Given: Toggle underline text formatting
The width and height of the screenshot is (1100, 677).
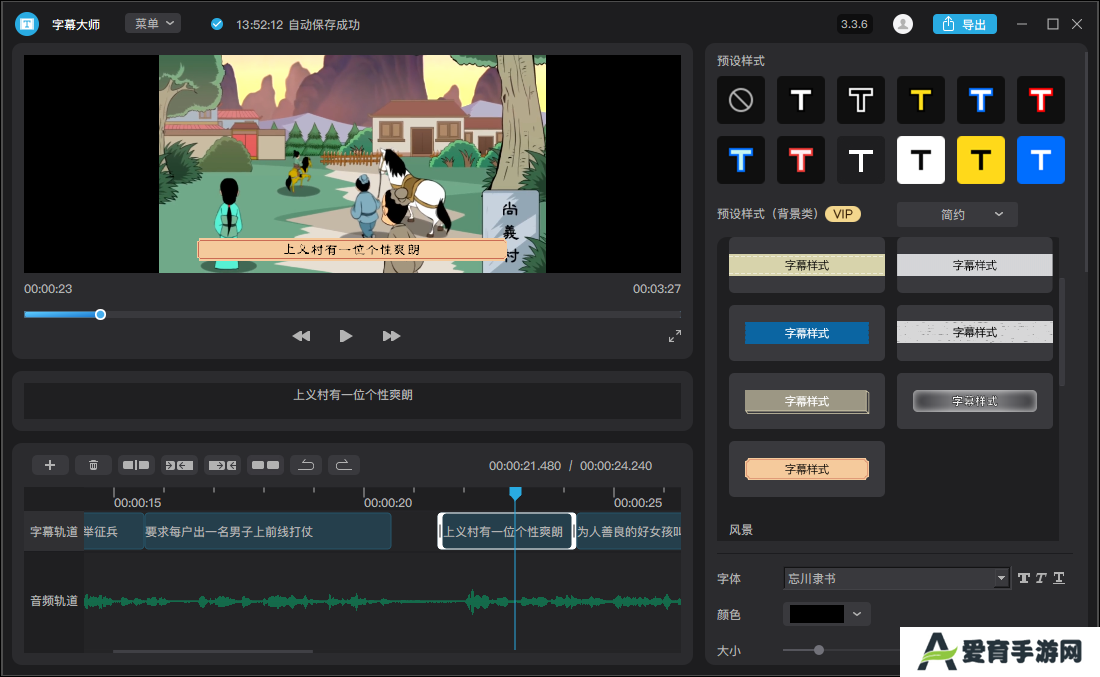Looking at the screenshot, I should pos(1059,578).
